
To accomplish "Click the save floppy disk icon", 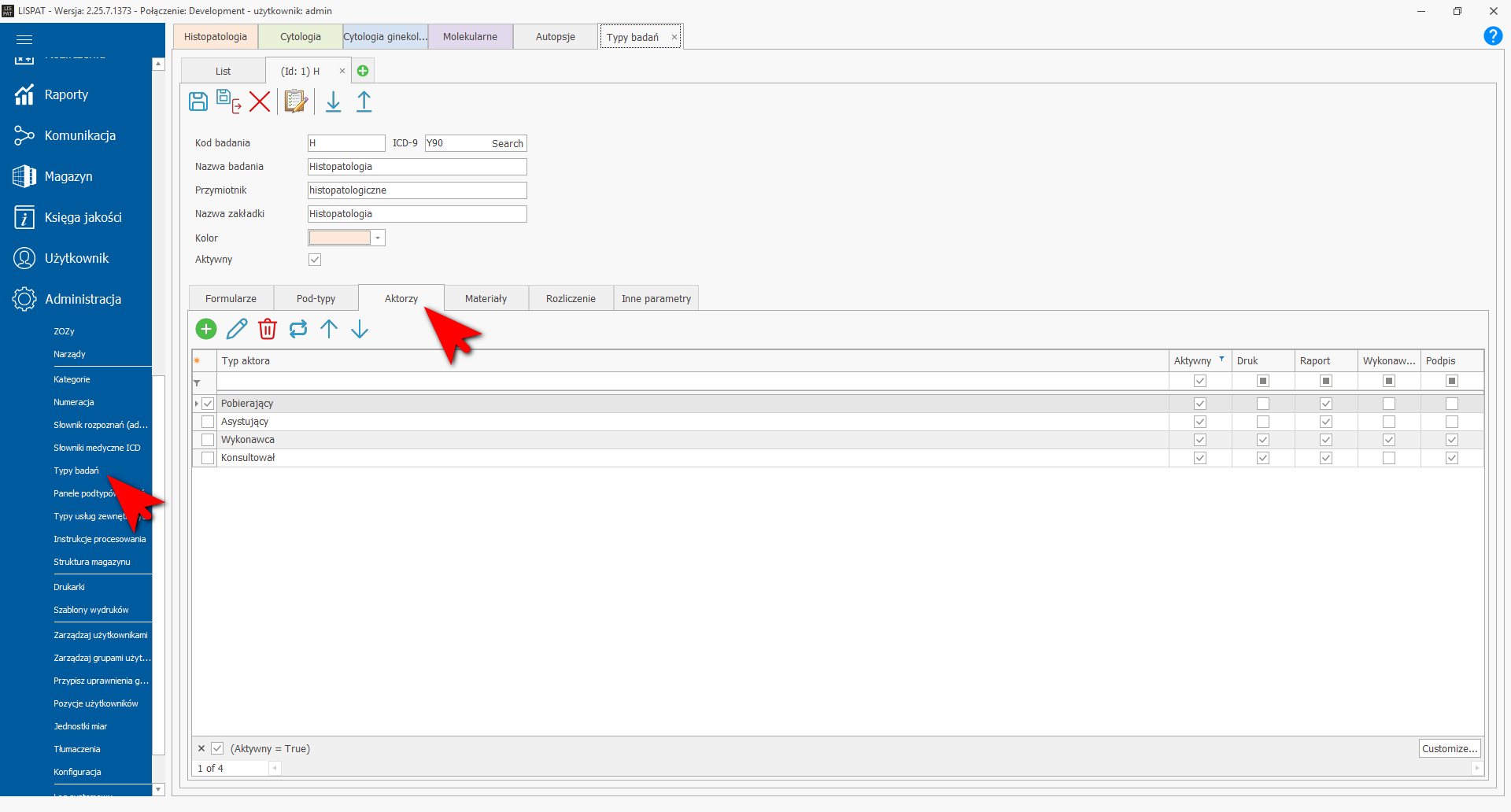I will [x=198, y=101].
